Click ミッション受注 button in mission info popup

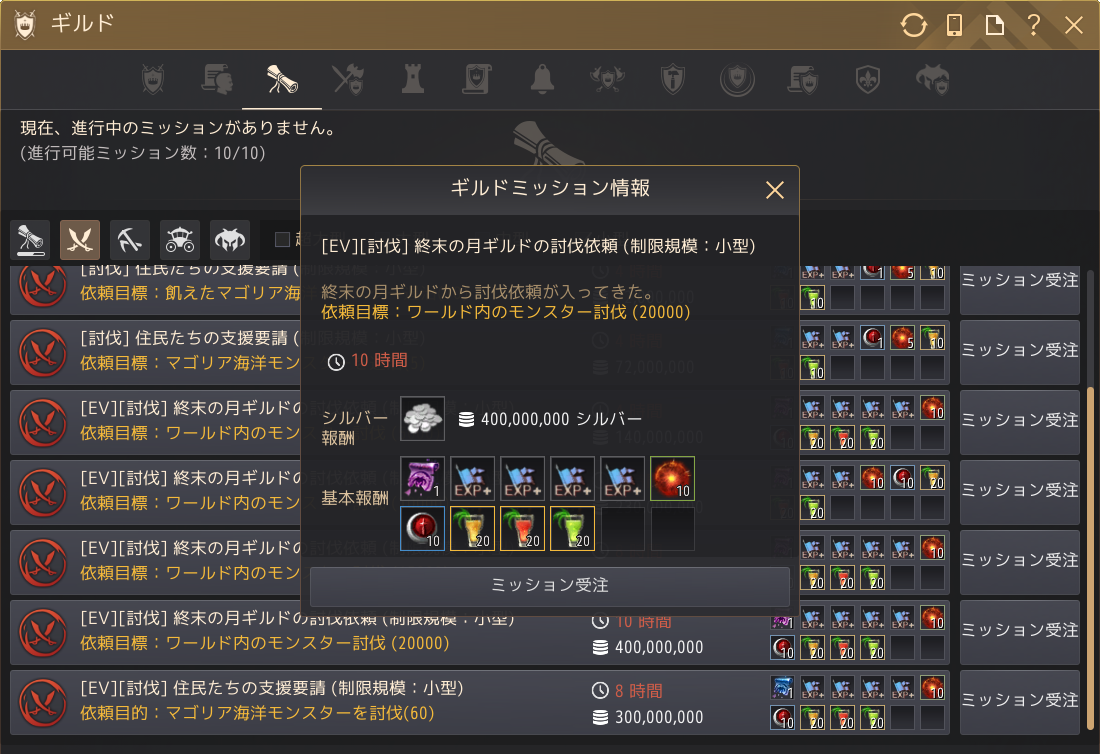coord(550,586)
